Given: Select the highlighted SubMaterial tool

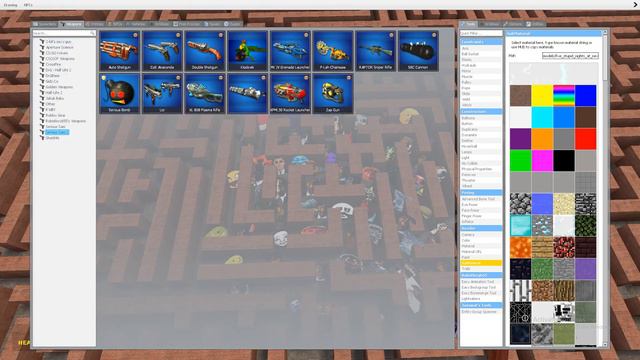Looking at the screenshot, I should point(481,263).
